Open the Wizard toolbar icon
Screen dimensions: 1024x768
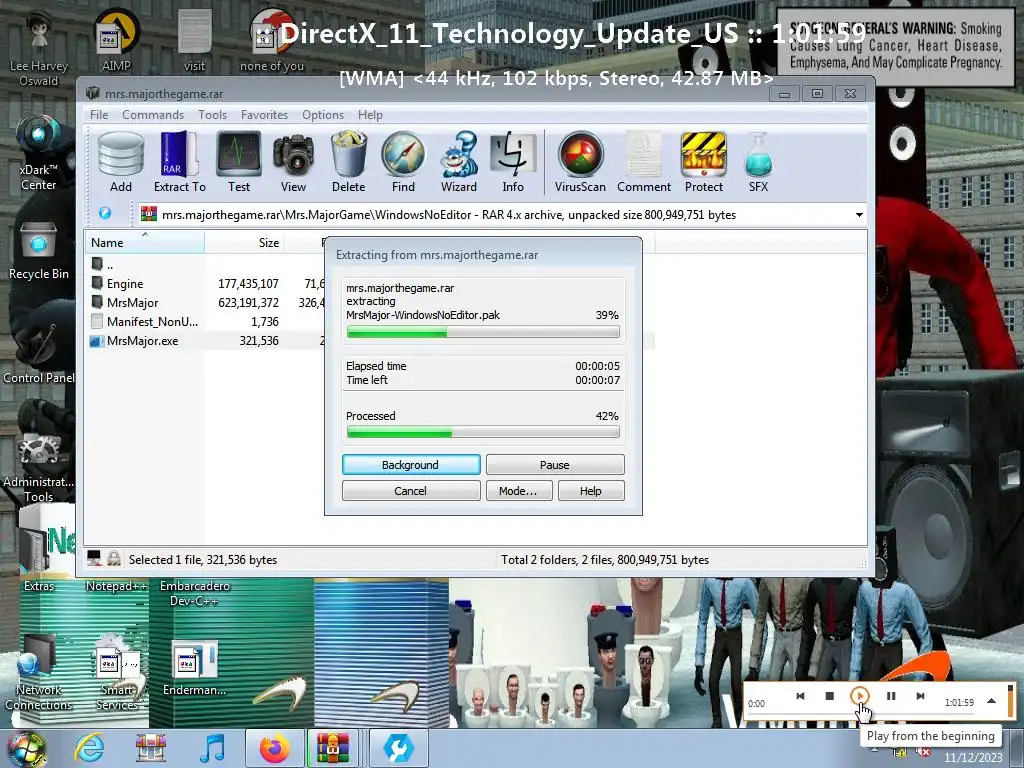tap(458, 162)
